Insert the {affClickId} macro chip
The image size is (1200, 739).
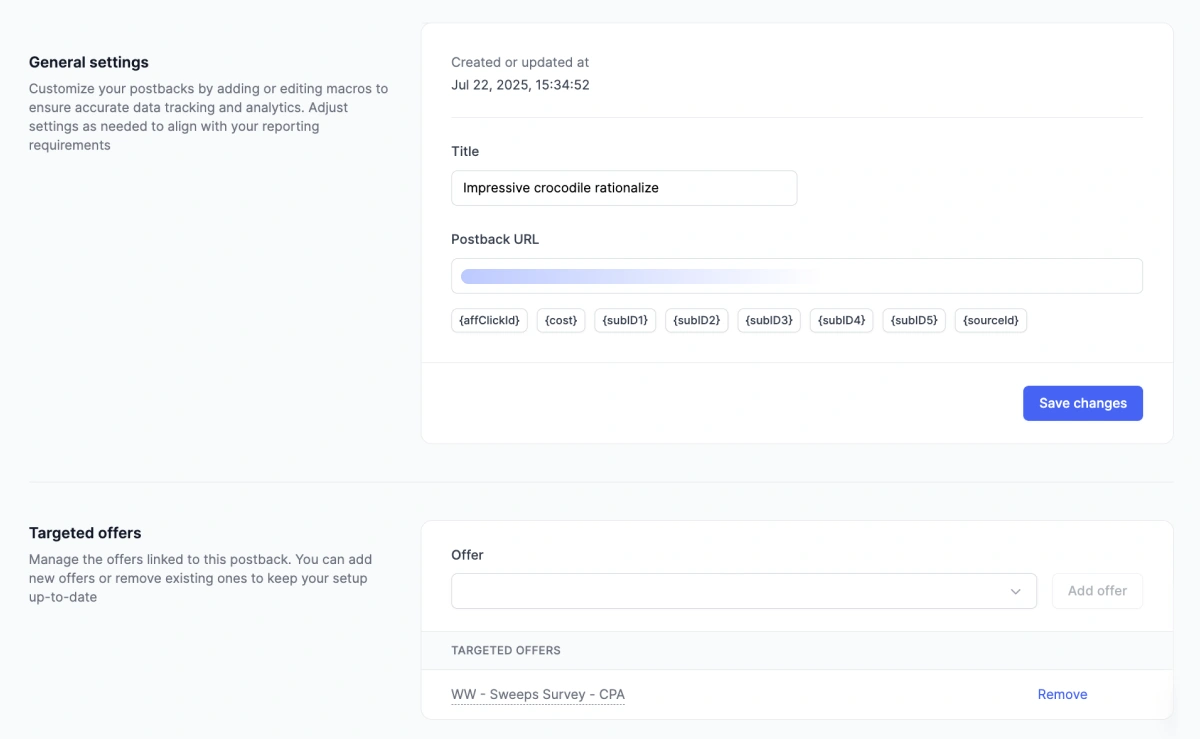point(489,320)
